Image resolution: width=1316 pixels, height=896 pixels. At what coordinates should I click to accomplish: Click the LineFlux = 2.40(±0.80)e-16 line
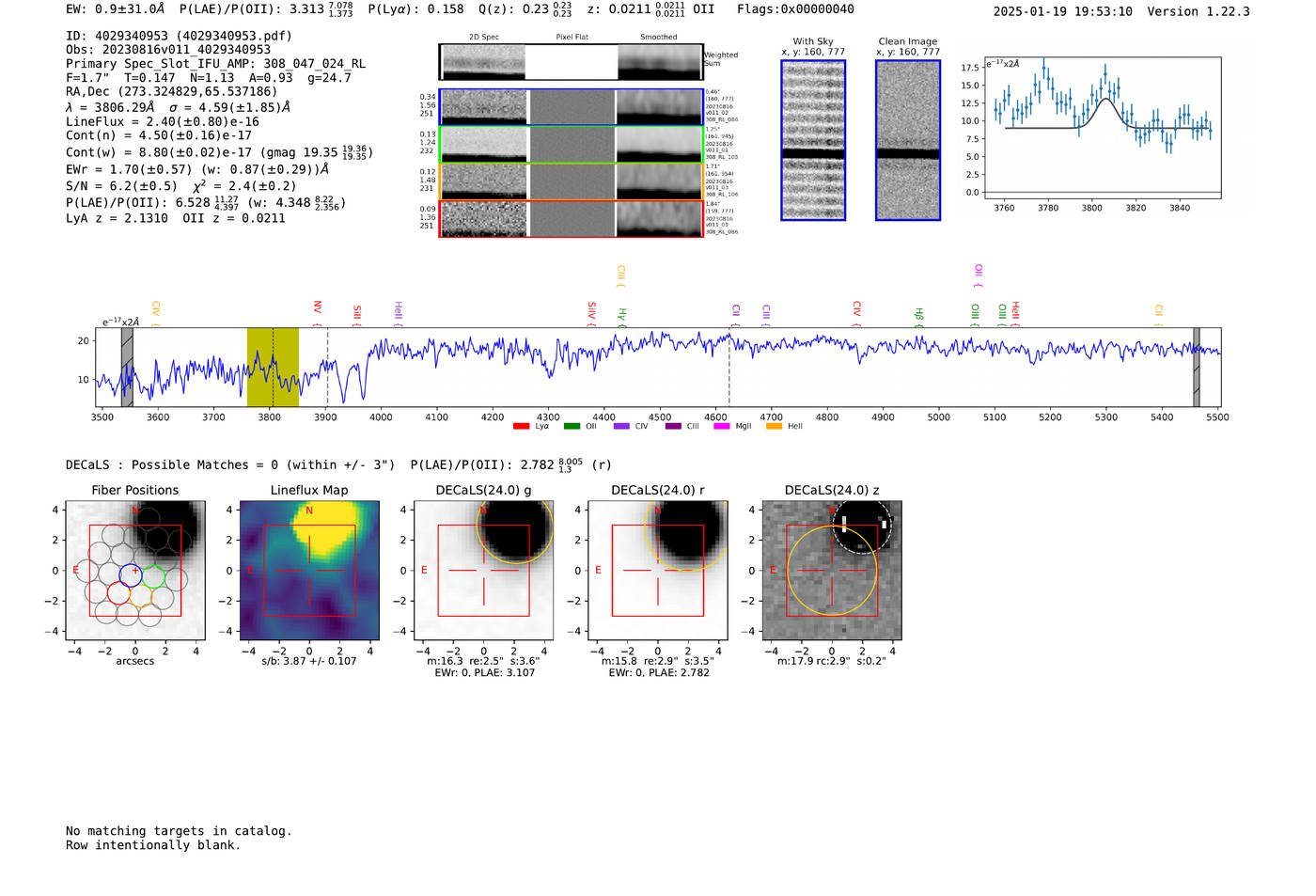(x=163, y=121)
